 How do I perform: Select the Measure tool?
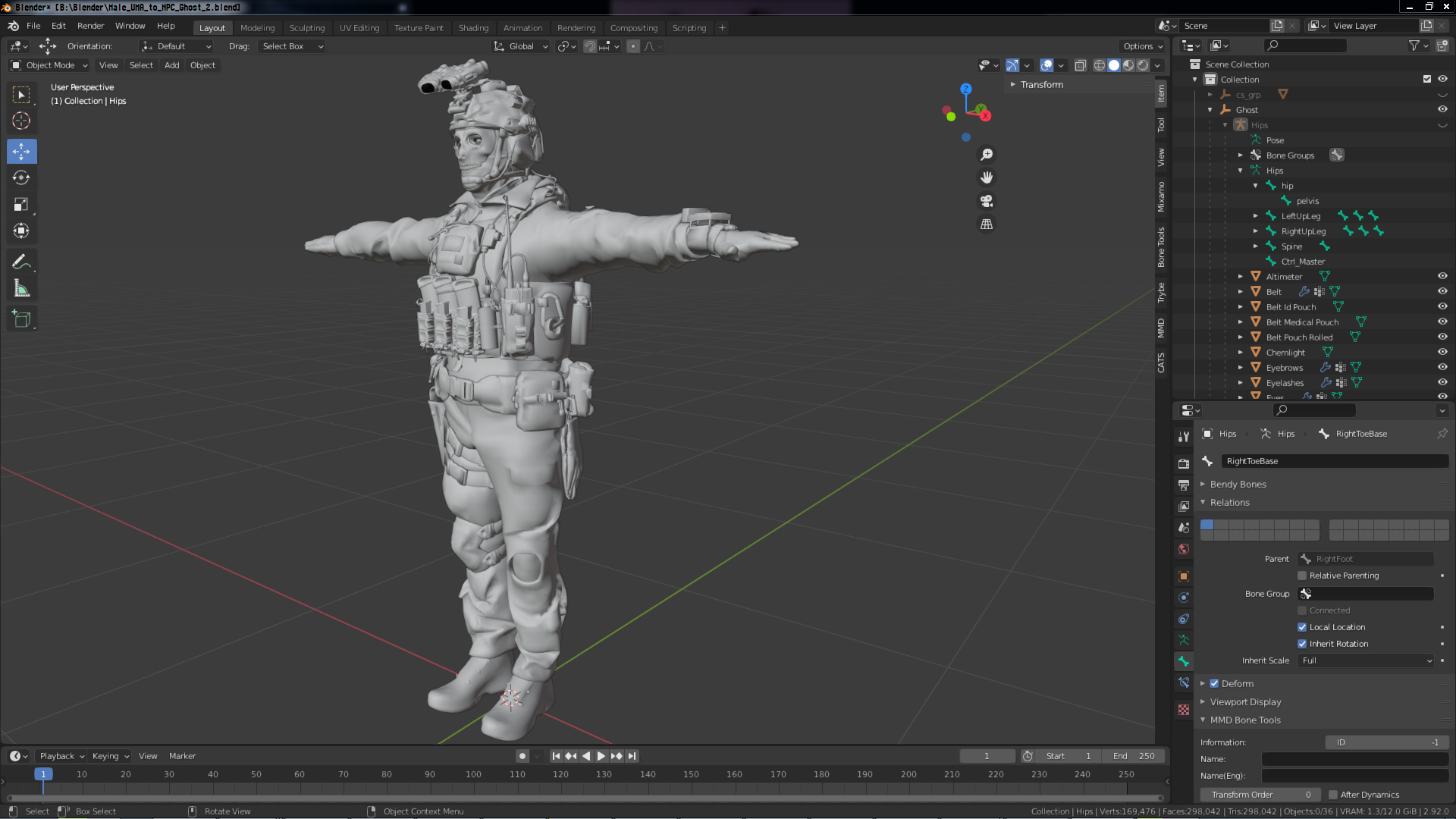21,289
